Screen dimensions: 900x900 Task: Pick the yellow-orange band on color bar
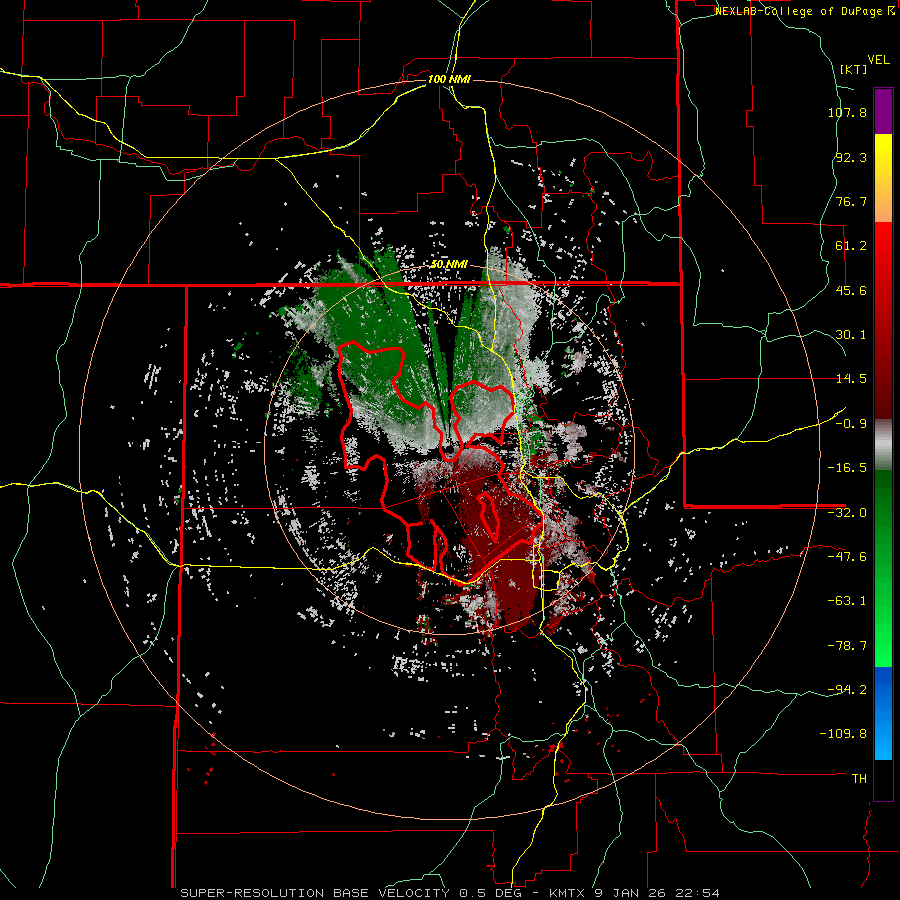pos(883,178)
